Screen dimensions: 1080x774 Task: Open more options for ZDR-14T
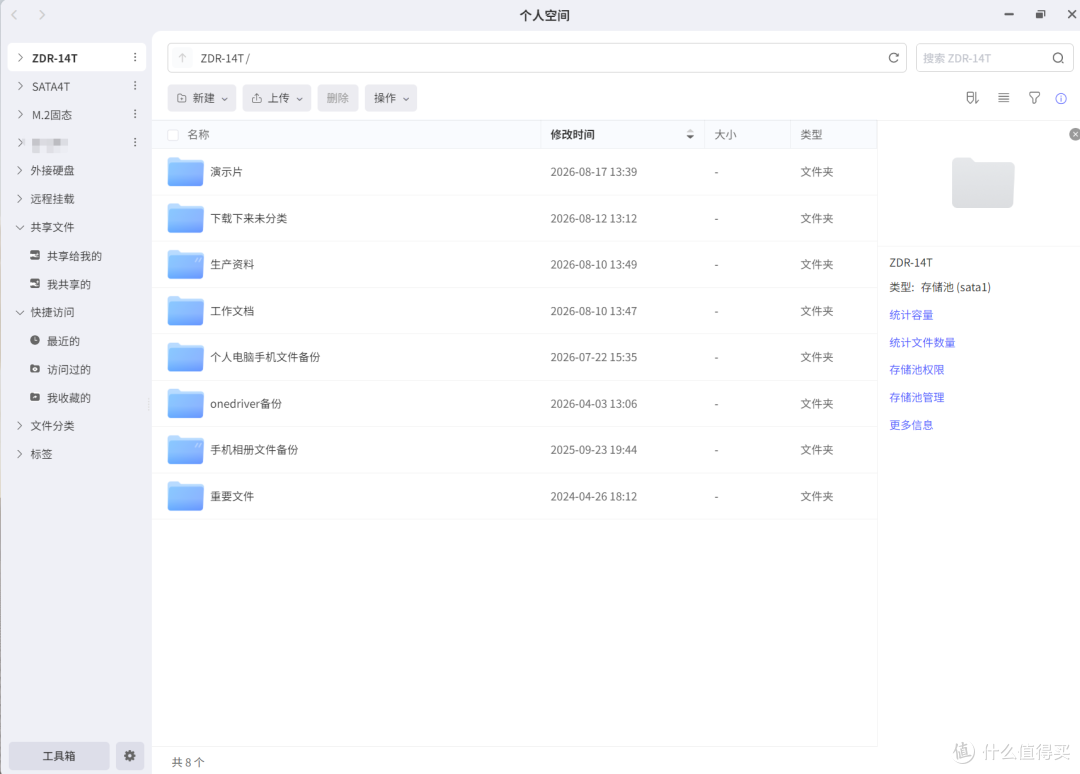click(135, 57)
